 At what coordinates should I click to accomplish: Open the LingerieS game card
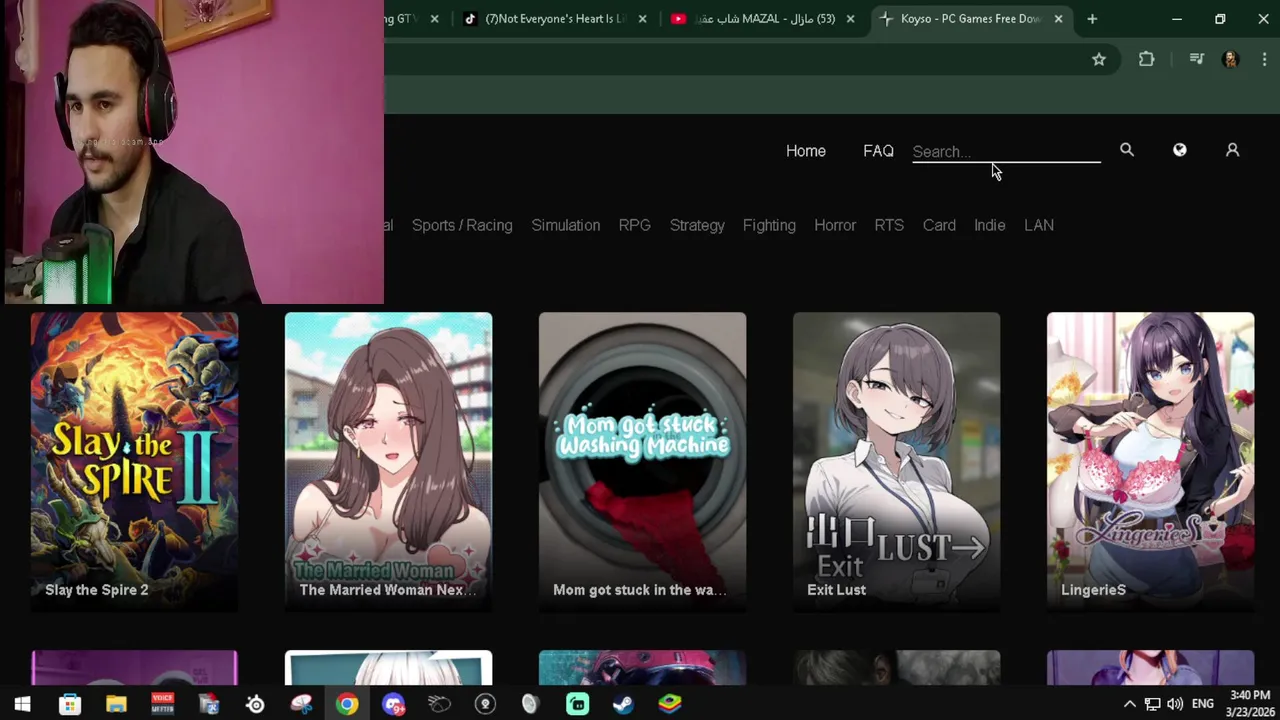tap(1150, 462)
